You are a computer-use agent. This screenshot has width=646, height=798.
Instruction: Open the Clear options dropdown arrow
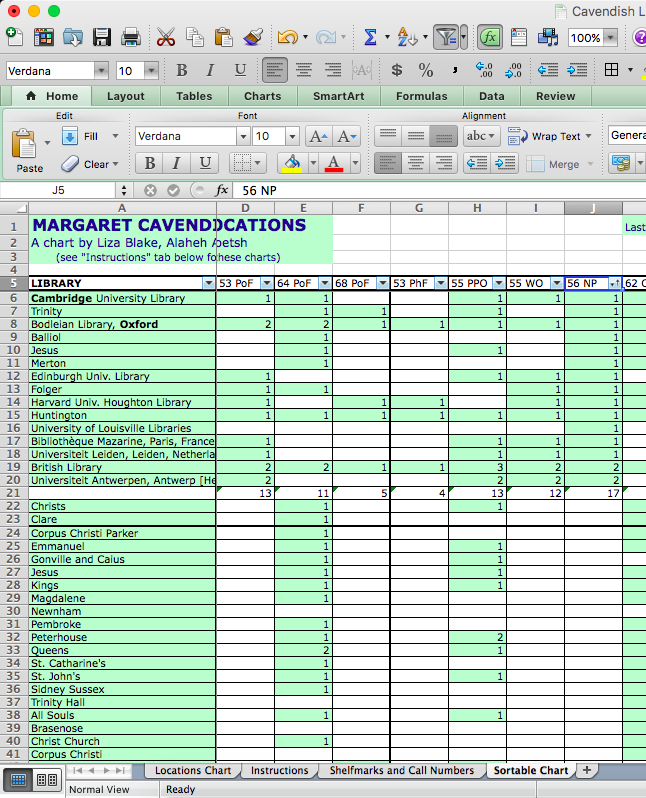[116, 164]
